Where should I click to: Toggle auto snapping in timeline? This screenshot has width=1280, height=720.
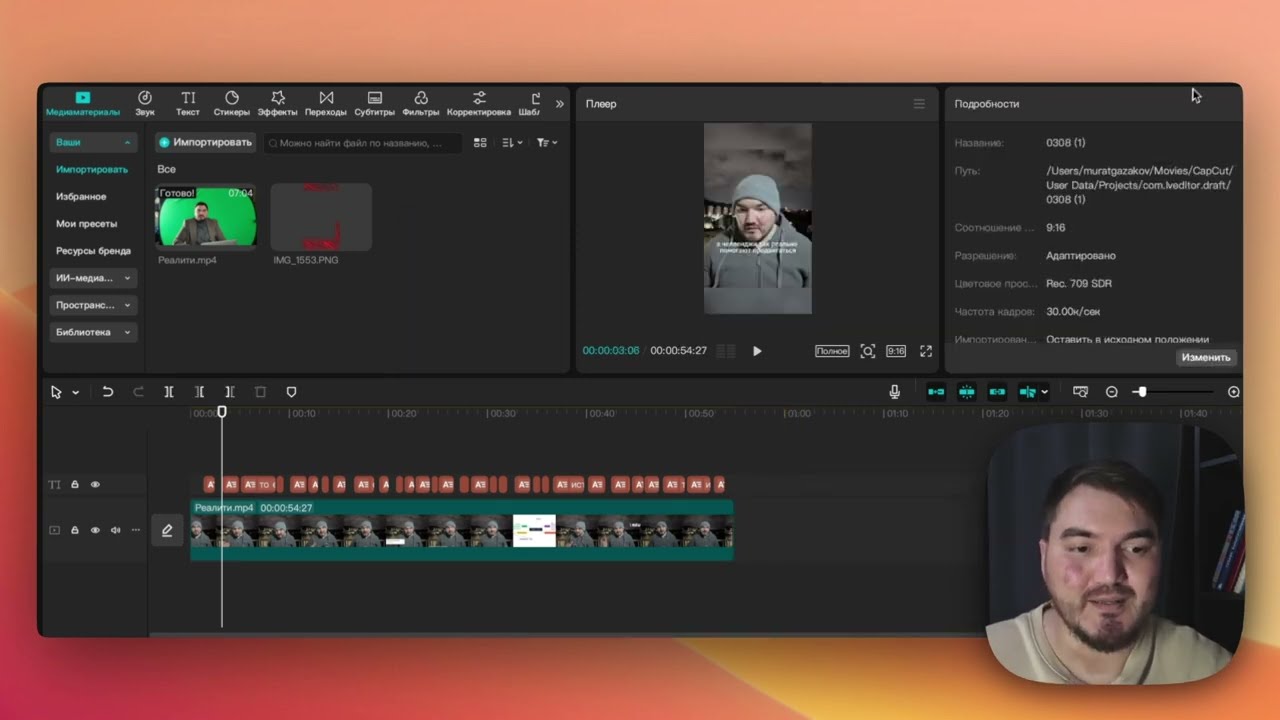(967, 392)
